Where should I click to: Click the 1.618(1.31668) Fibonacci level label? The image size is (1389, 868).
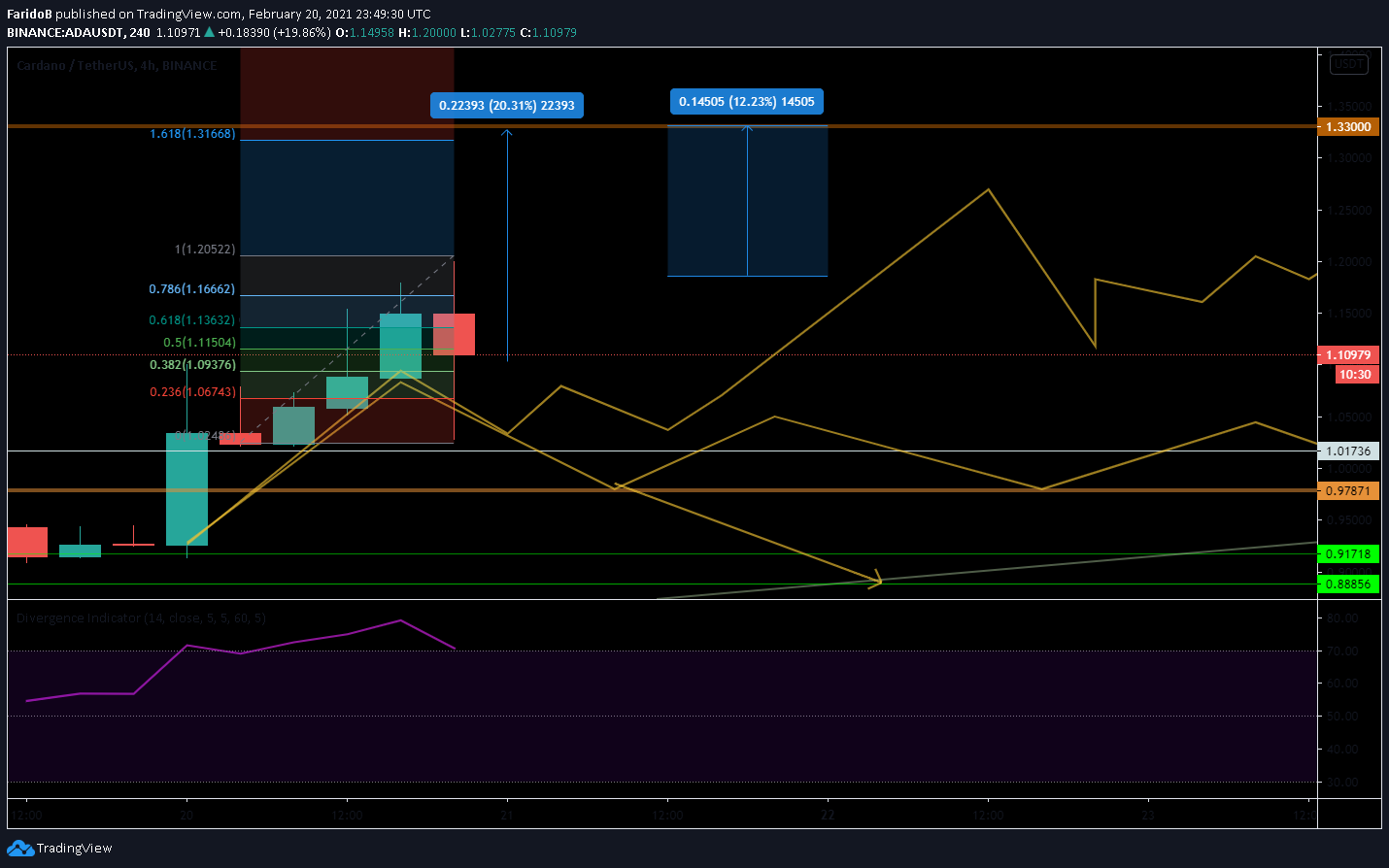point(192,134)
